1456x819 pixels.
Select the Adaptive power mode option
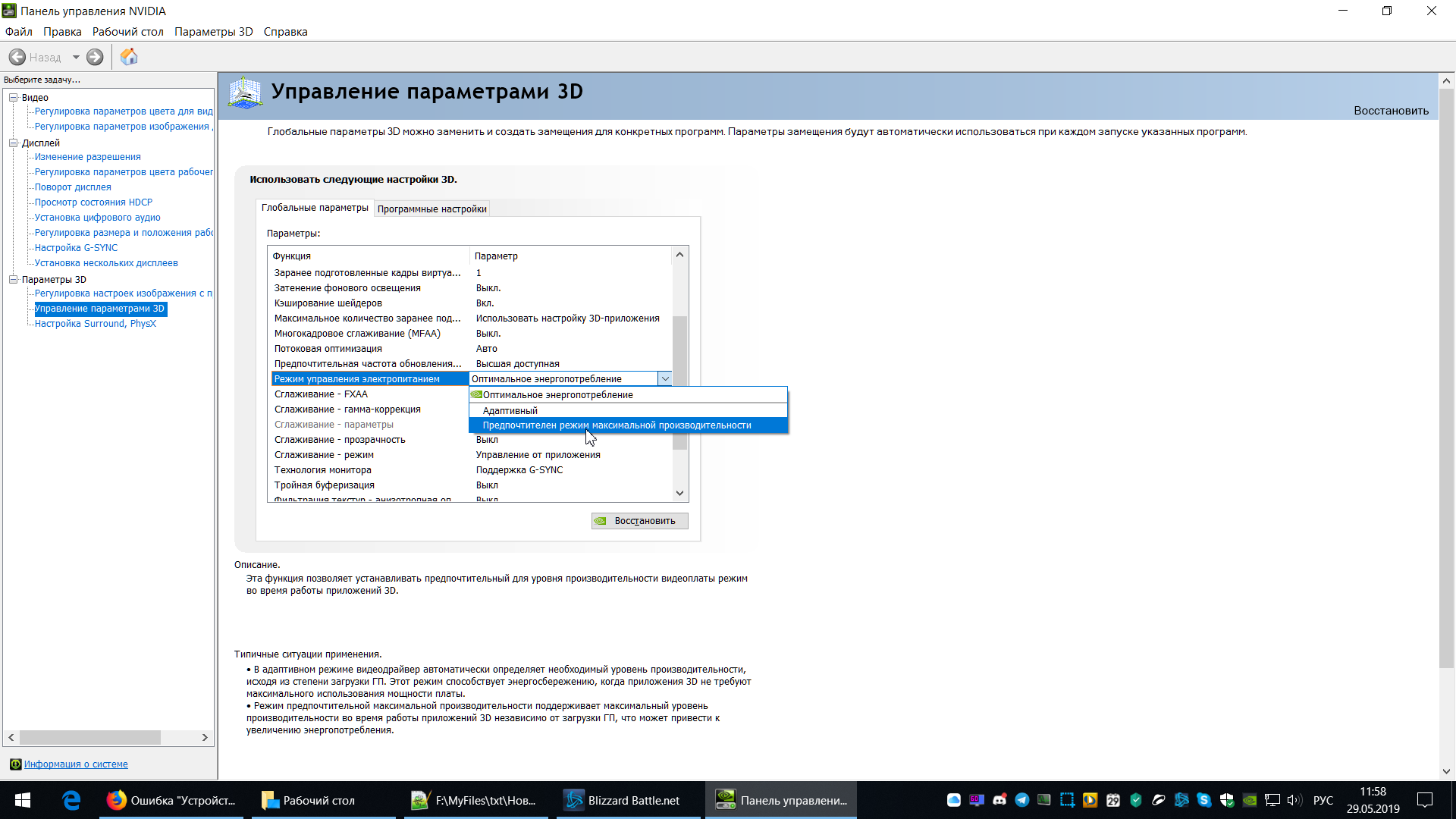[x=510, y=410]
